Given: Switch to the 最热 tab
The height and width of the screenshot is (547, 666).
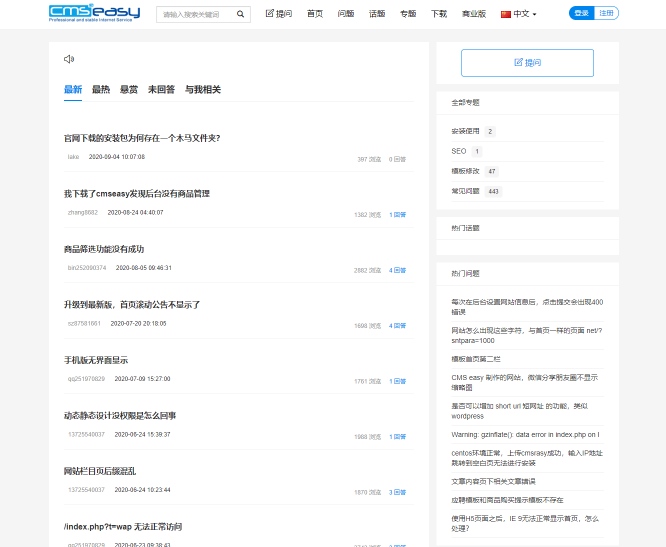Looking at the screenshot, I should [x=101, y=90].
